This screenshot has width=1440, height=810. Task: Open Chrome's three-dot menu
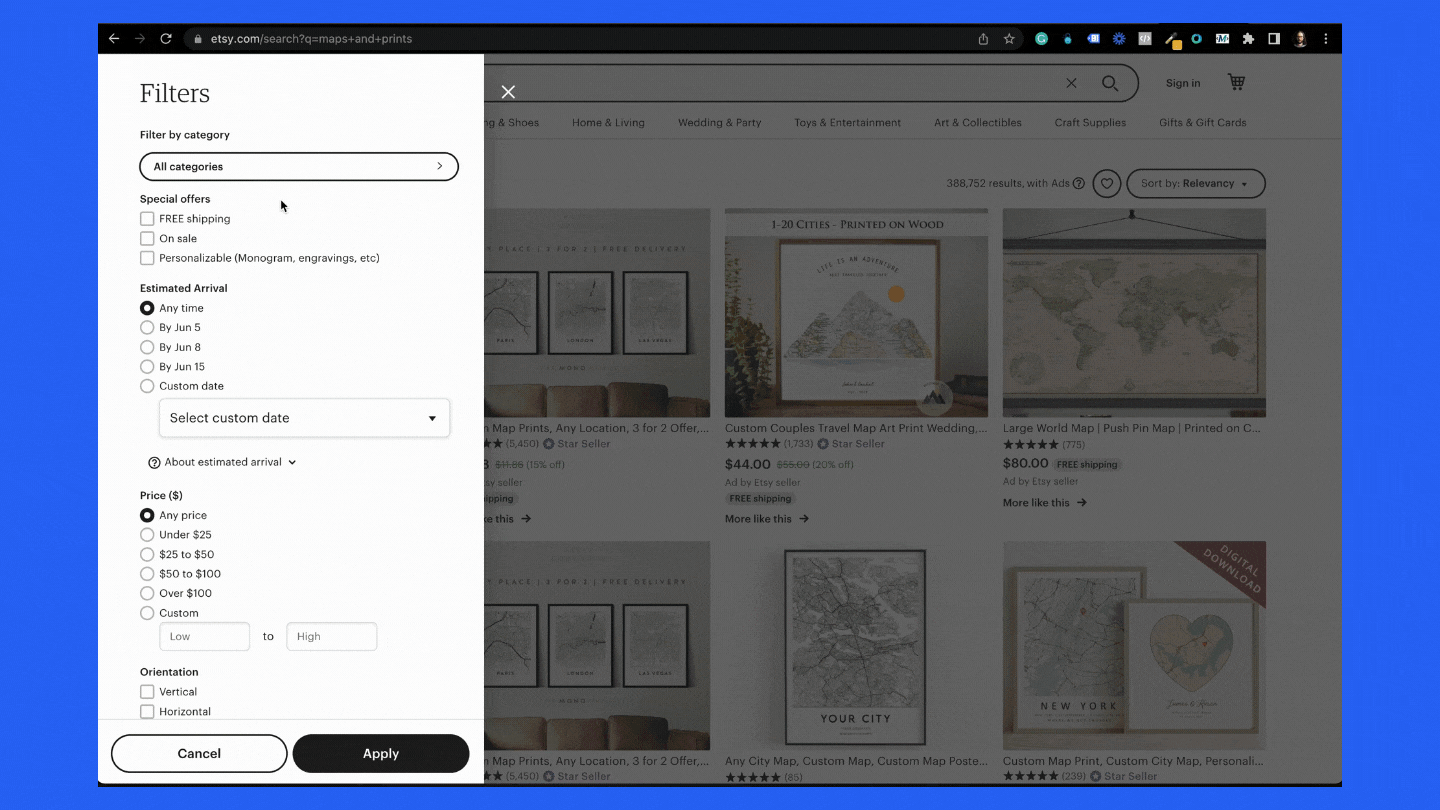pyautogui.click(x=1326, y=39)
